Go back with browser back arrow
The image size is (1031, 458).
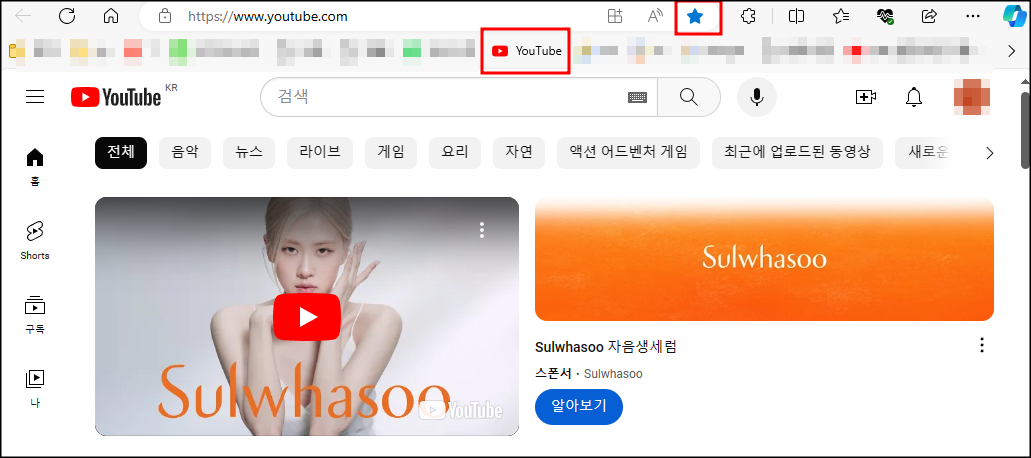click(23, 16)
